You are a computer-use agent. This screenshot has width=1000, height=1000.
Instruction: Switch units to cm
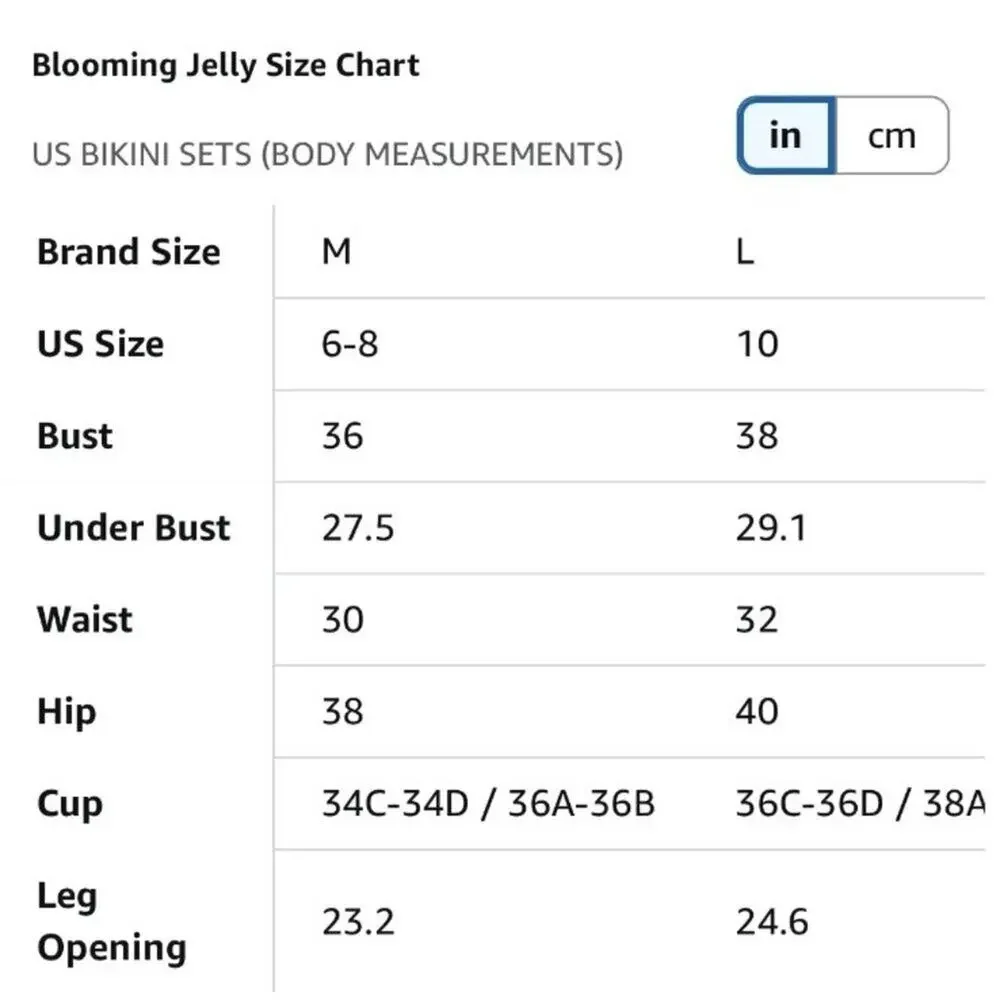click(x=892, y=135)
